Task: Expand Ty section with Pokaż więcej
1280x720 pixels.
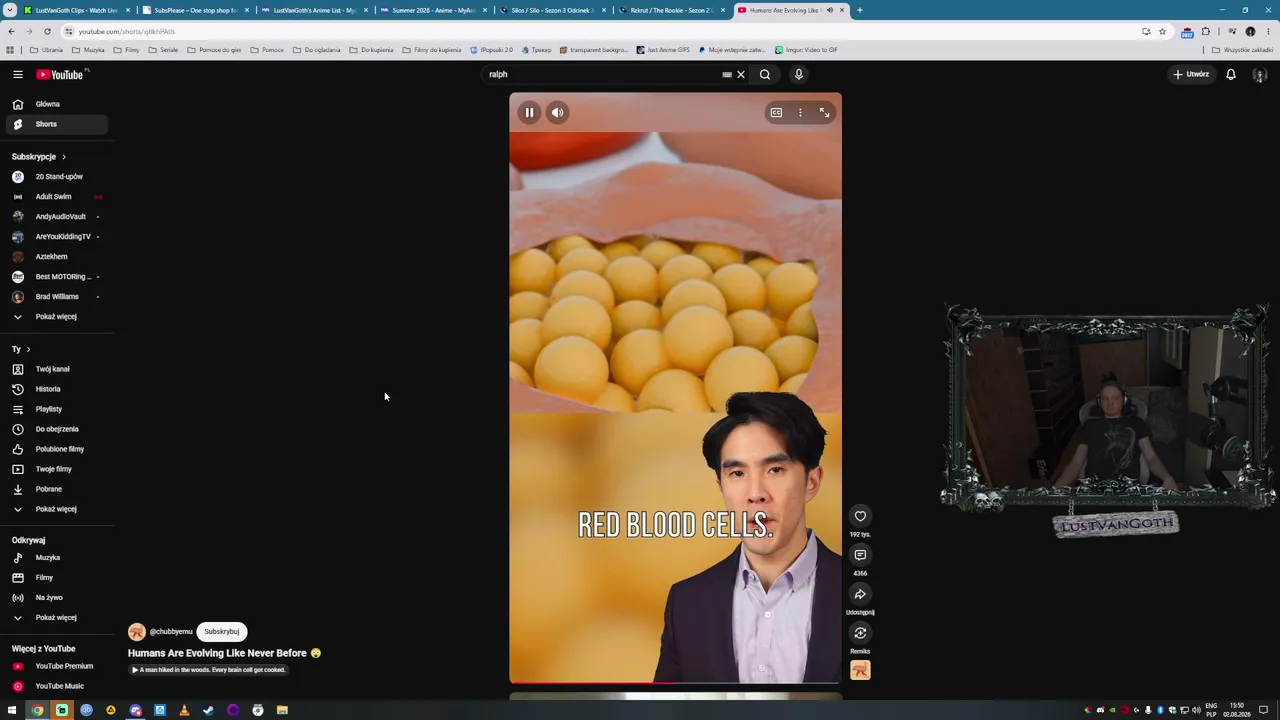Action: tap(56, 509)
